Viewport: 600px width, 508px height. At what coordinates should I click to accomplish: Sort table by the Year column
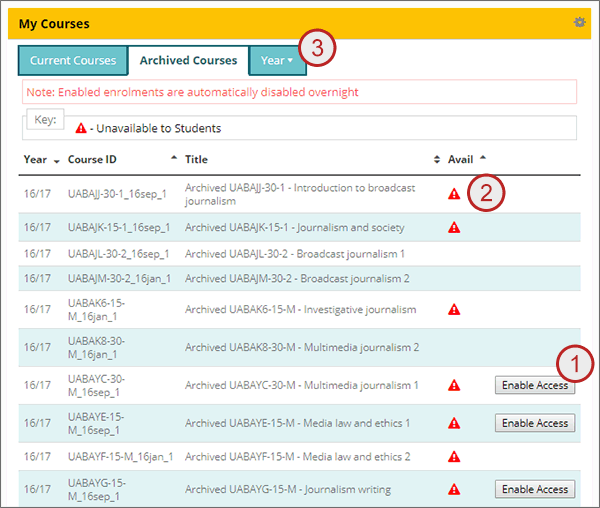point(41,160)
